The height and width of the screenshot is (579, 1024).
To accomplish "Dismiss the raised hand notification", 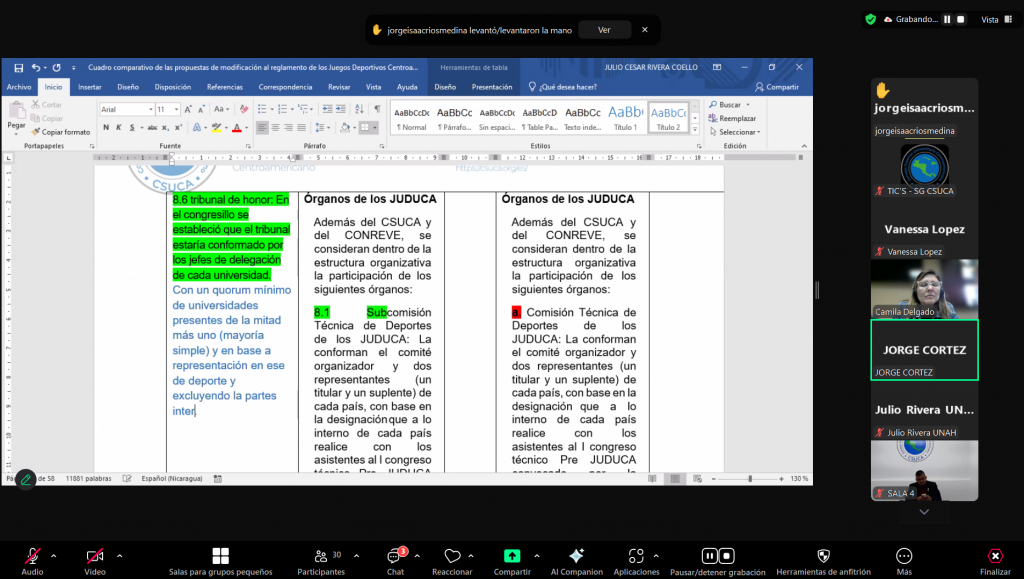I will click(645, 30).
